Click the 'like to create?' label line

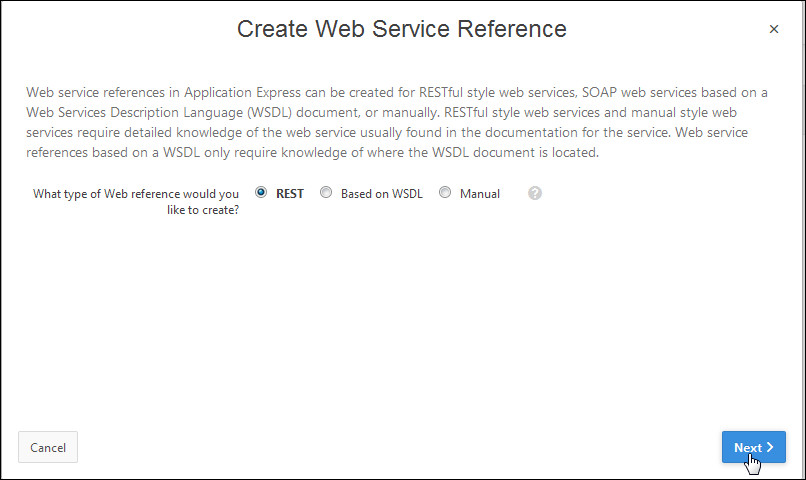coord(195,210)
